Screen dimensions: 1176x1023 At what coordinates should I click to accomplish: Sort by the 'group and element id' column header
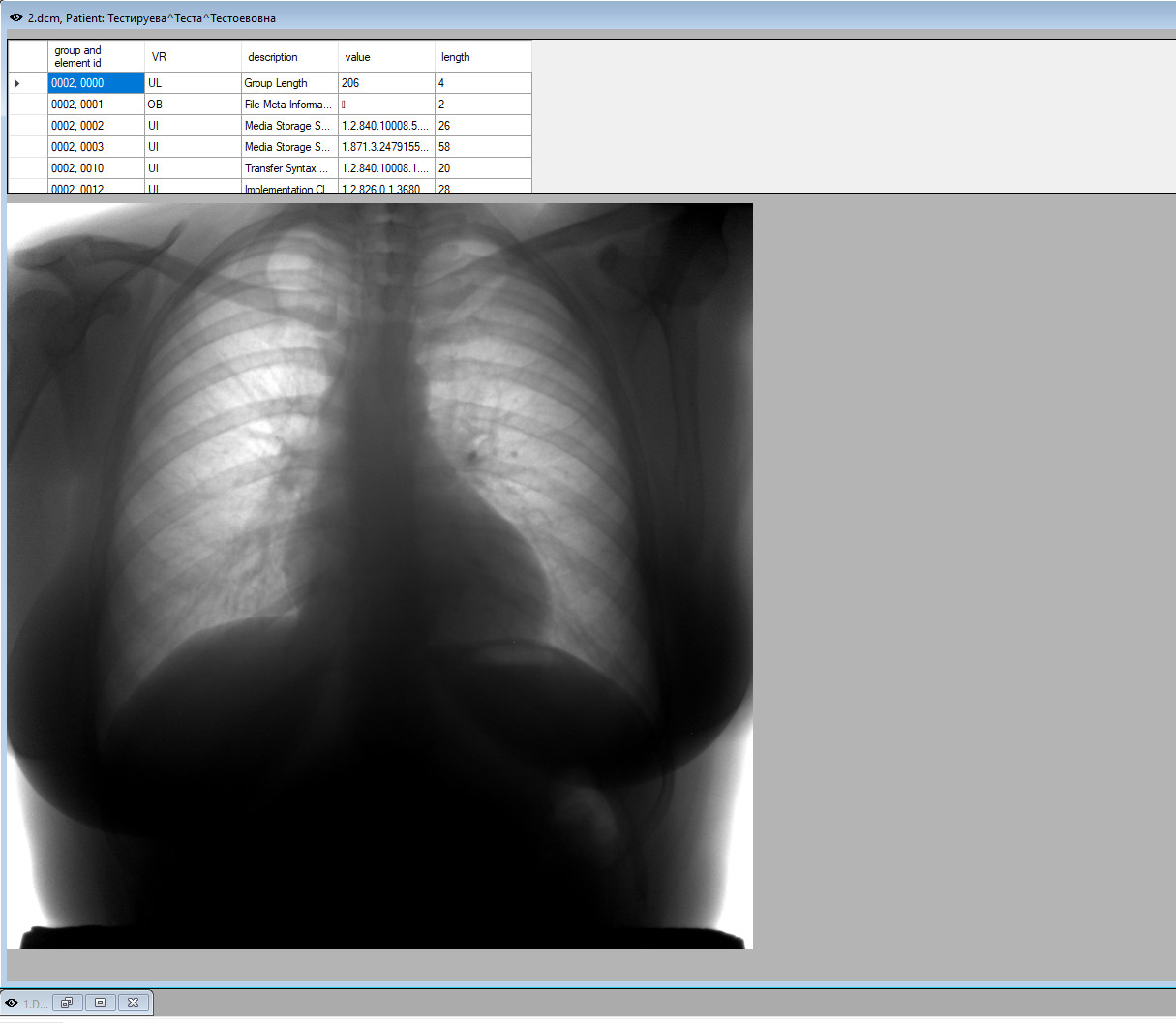tap(96, 56)
